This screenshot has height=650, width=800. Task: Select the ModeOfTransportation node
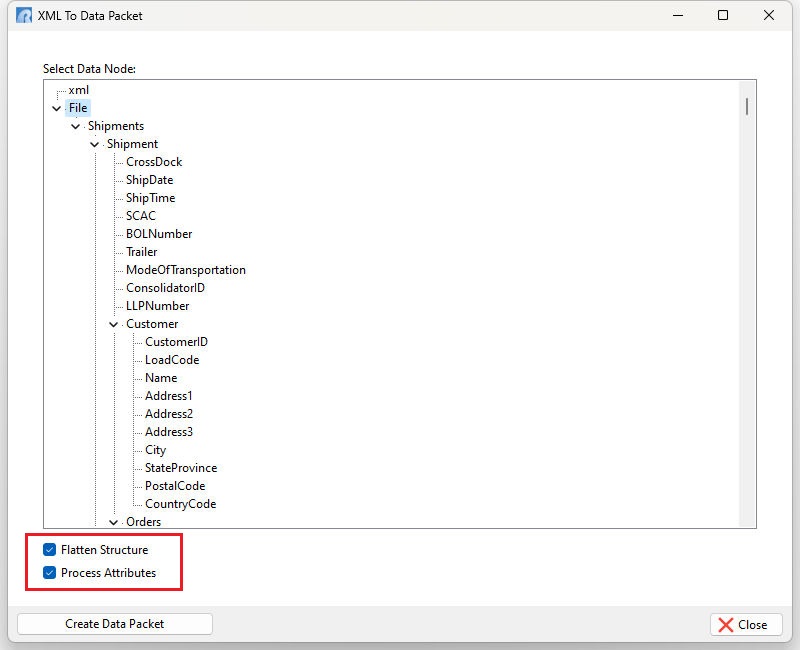[x=186, y=270]
